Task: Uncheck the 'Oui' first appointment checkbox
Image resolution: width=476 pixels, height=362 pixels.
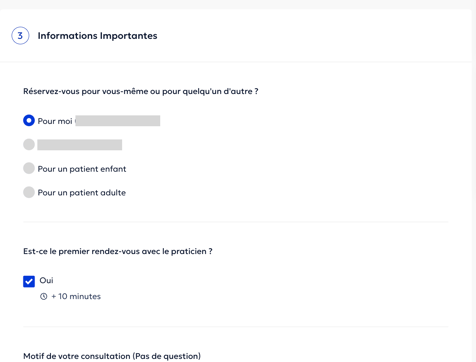Action: pos(29,281)
